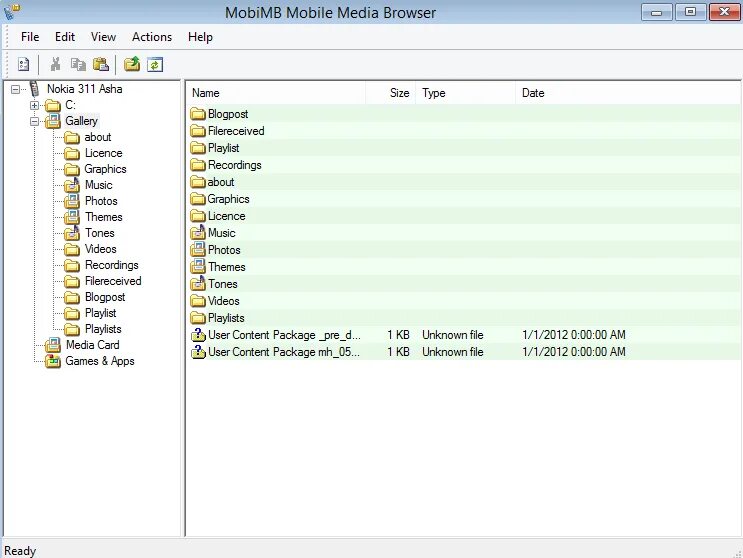Open the Actions menu
The image size is (743, 558).
(x=152, y=37)
